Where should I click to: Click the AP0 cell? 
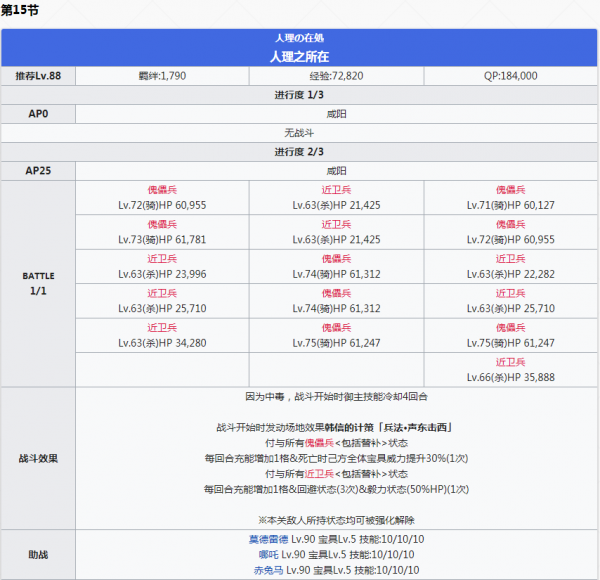coord(38,114)
